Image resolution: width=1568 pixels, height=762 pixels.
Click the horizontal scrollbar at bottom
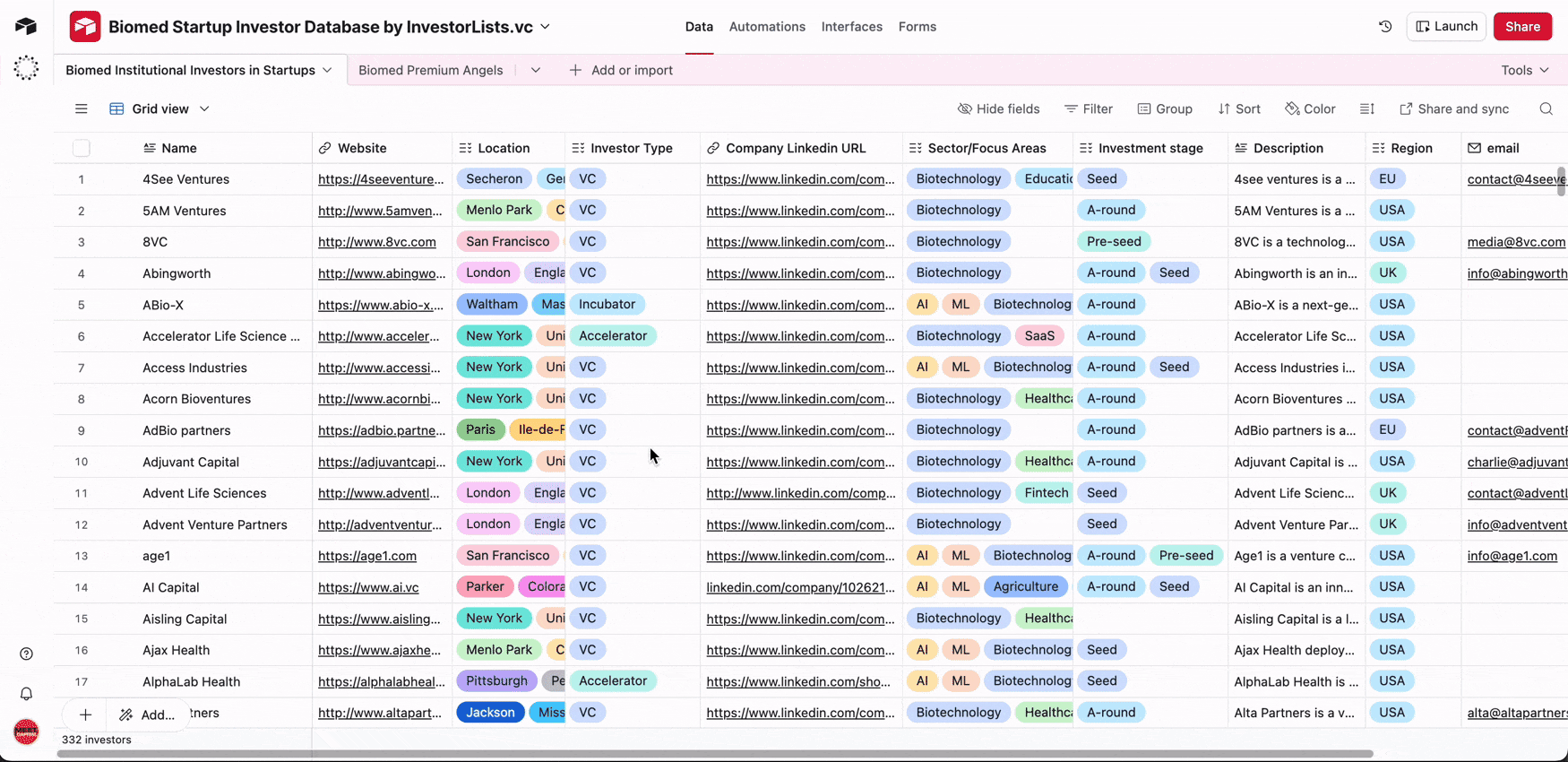point(715,754)
